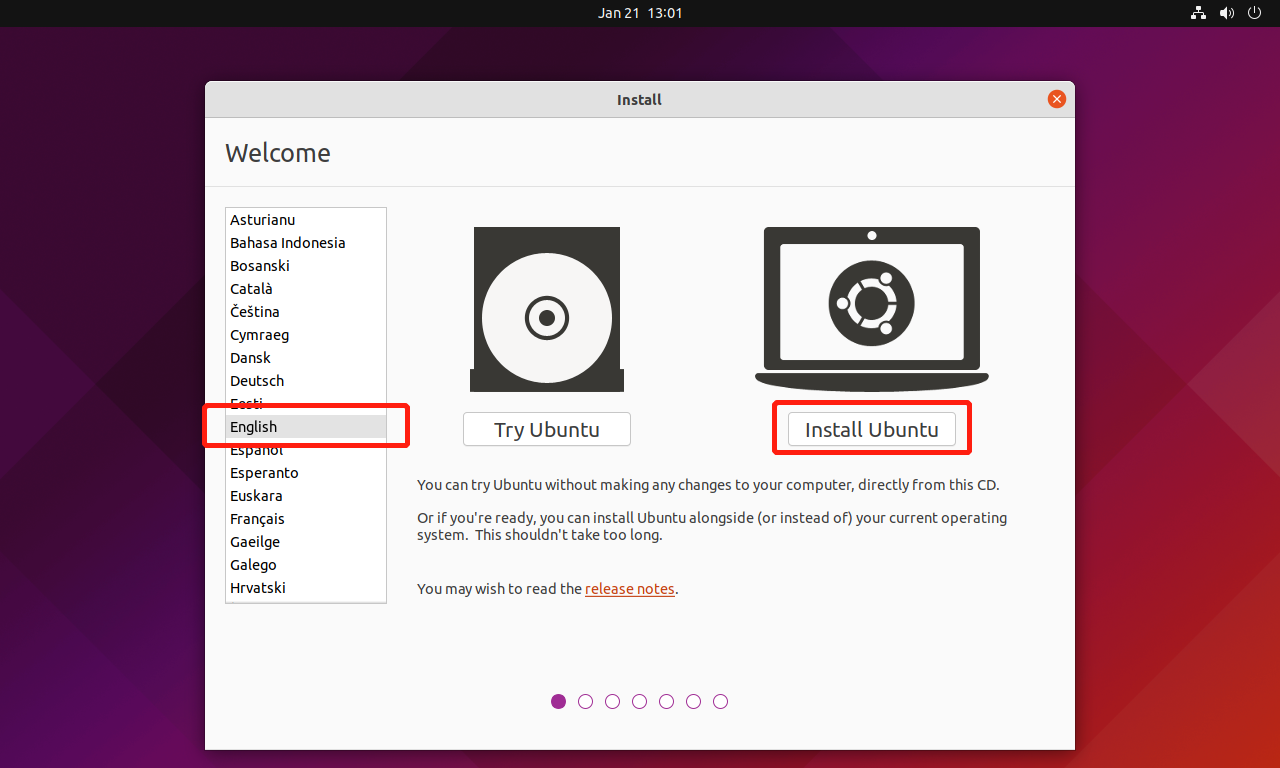Select Galego language

click(306, 565)
